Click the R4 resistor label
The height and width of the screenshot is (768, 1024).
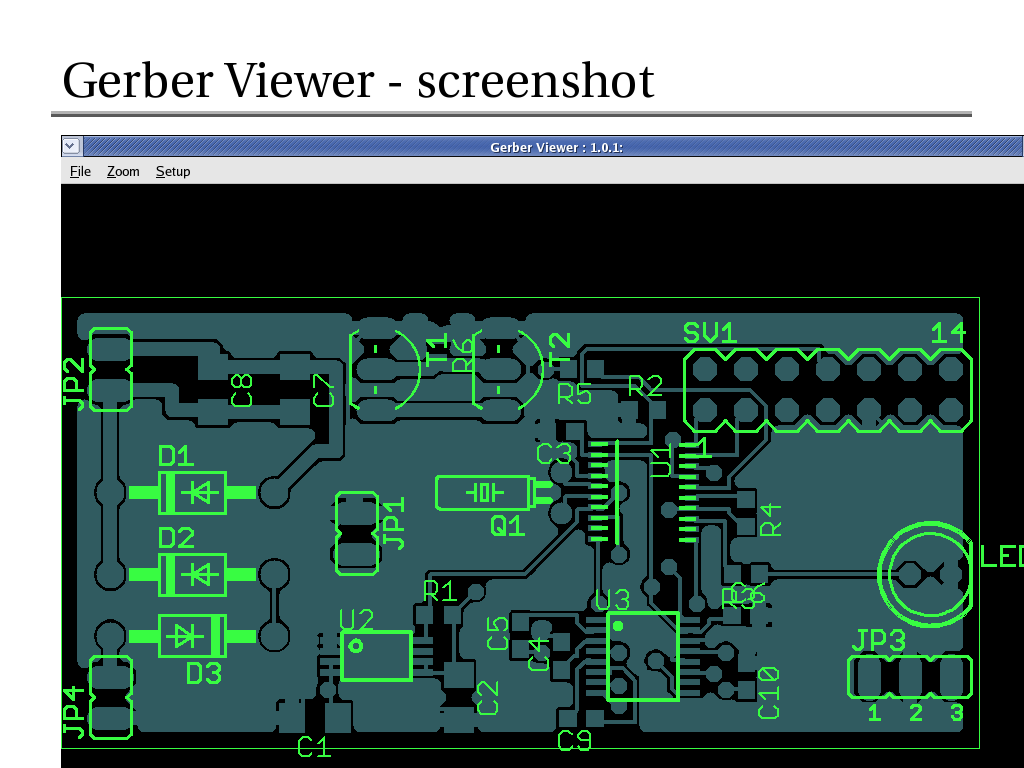771,520
